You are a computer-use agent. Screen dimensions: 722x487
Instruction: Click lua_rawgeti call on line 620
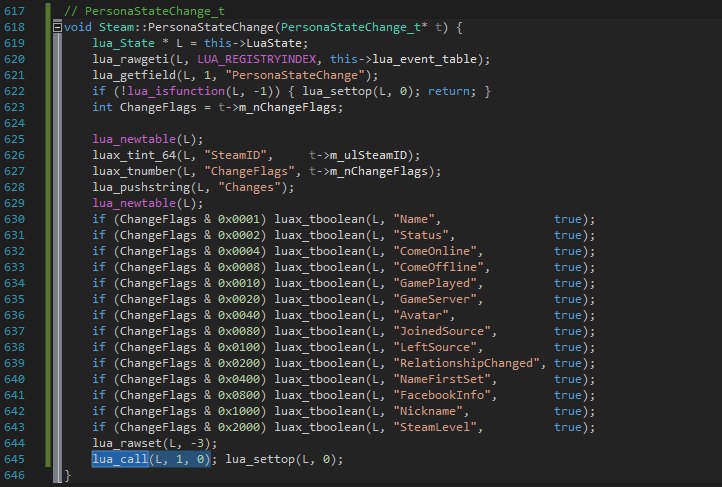[130, 59]
